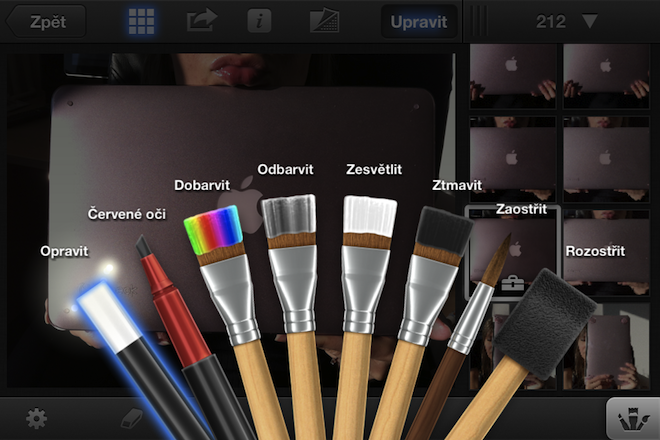Choose the Rozostřit foam soften brush
The width and height of the screenshot is (660, 440).
tap(543, 324)
